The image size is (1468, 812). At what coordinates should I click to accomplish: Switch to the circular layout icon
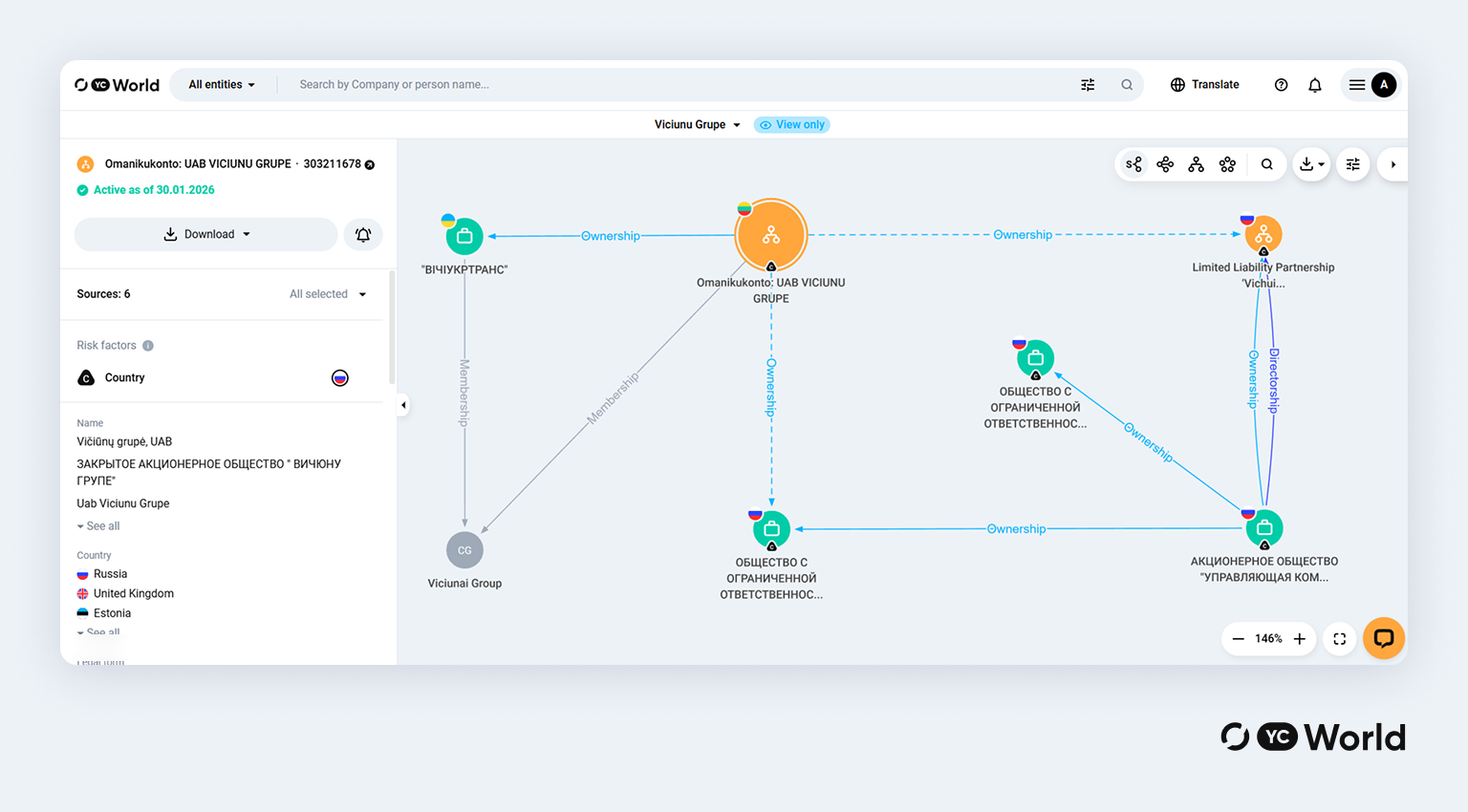click(x=1228, y=164)
